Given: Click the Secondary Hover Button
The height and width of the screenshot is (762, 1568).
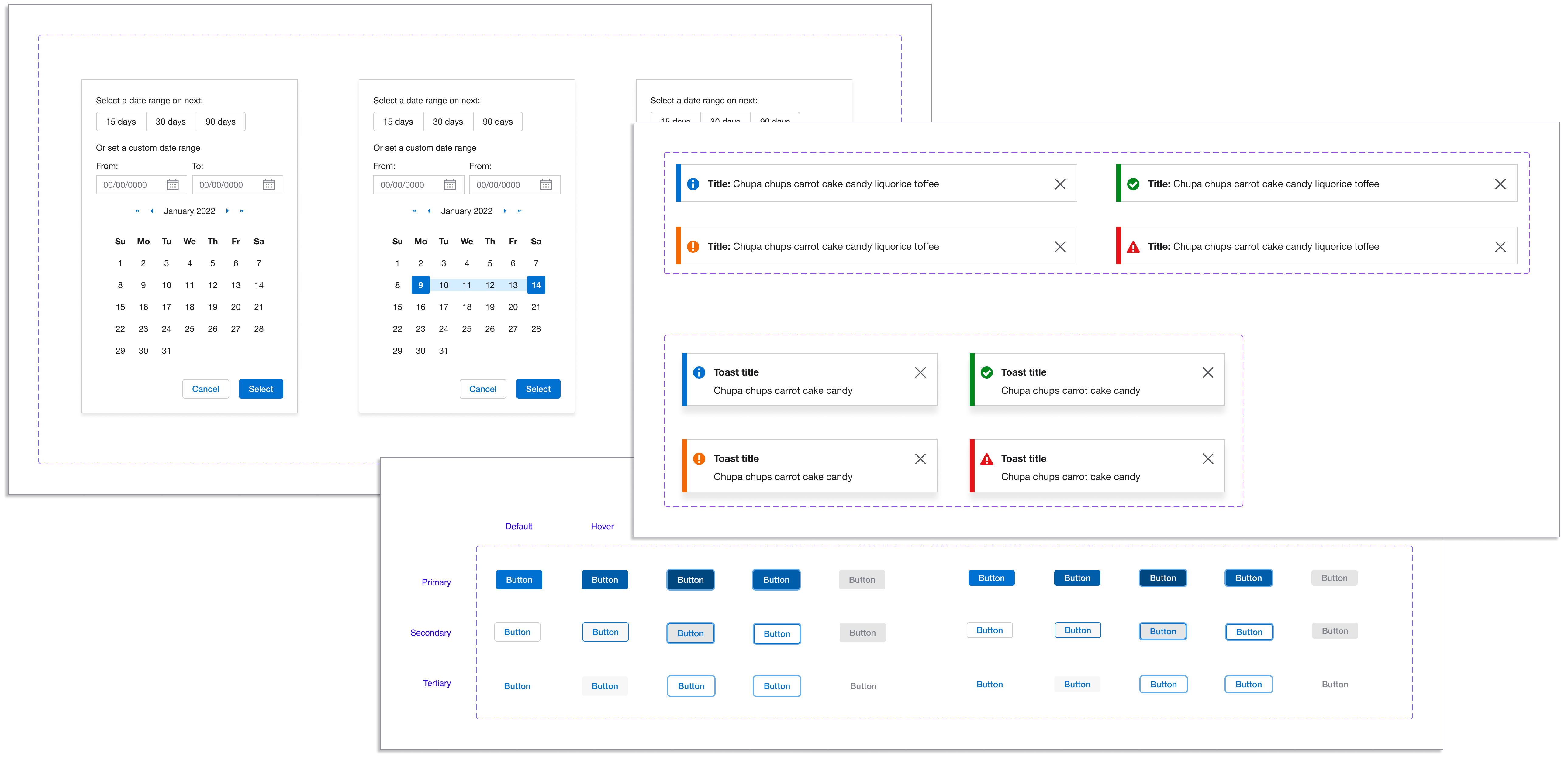Looking at the screenshot, I should (604, 632).
